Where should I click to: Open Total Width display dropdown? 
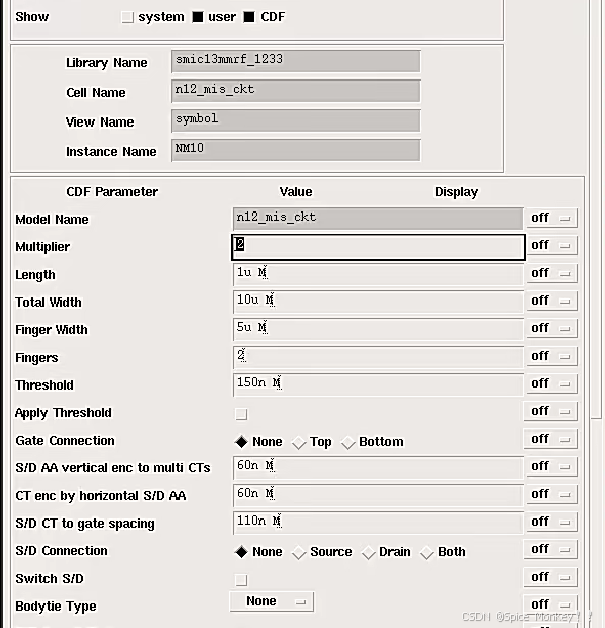552,300
